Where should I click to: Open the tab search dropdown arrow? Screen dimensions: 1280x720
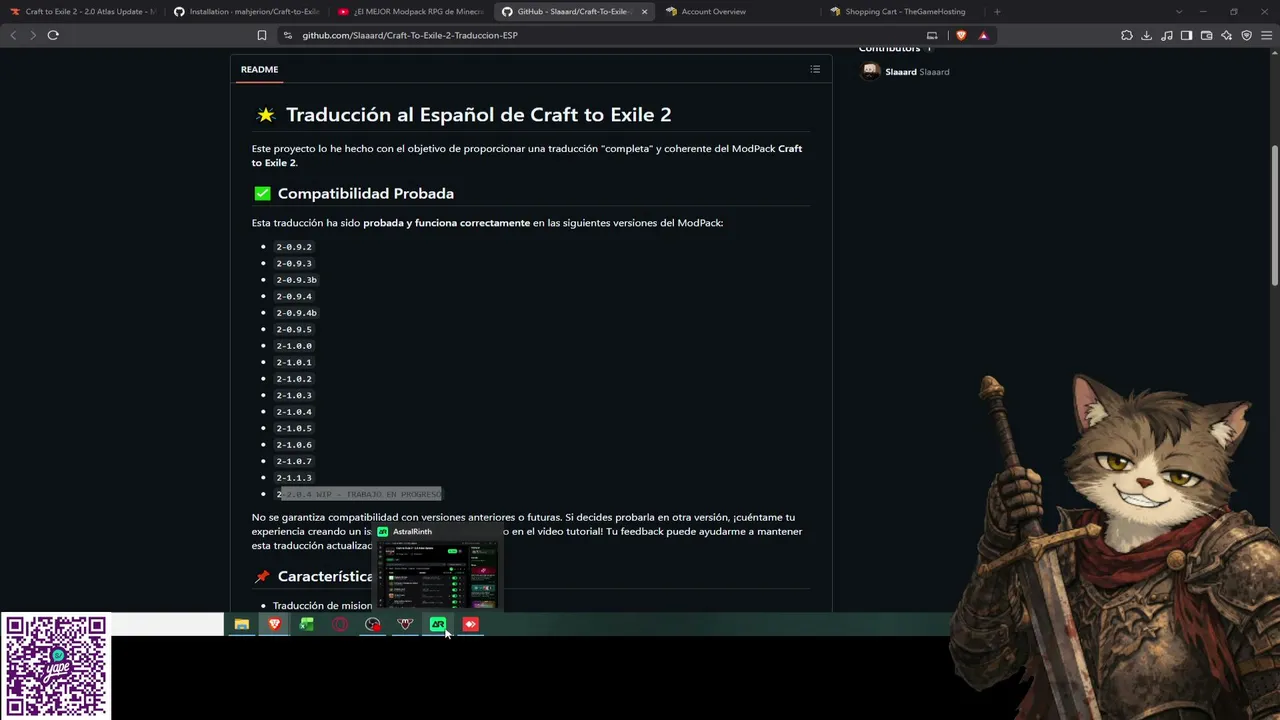tap(1179, 12)
